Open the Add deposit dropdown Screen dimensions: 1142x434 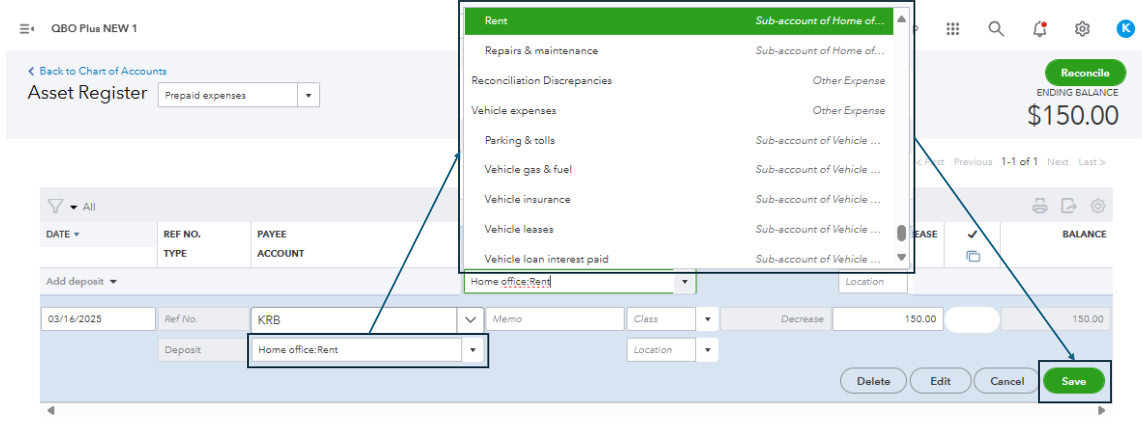coord(82,282)
